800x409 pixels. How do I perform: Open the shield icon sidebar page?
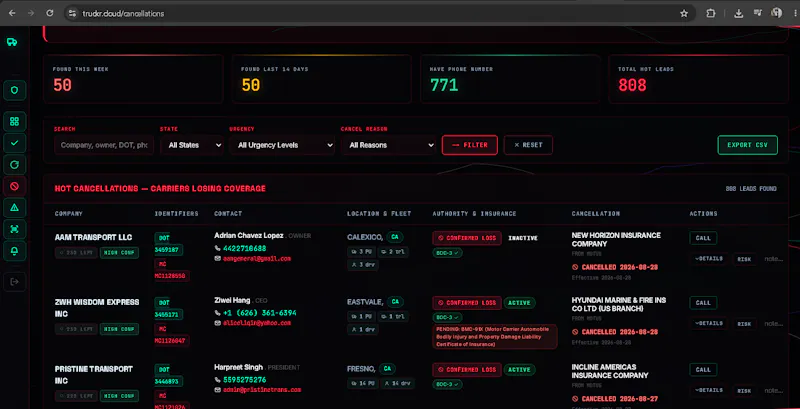tap(14, 90)
